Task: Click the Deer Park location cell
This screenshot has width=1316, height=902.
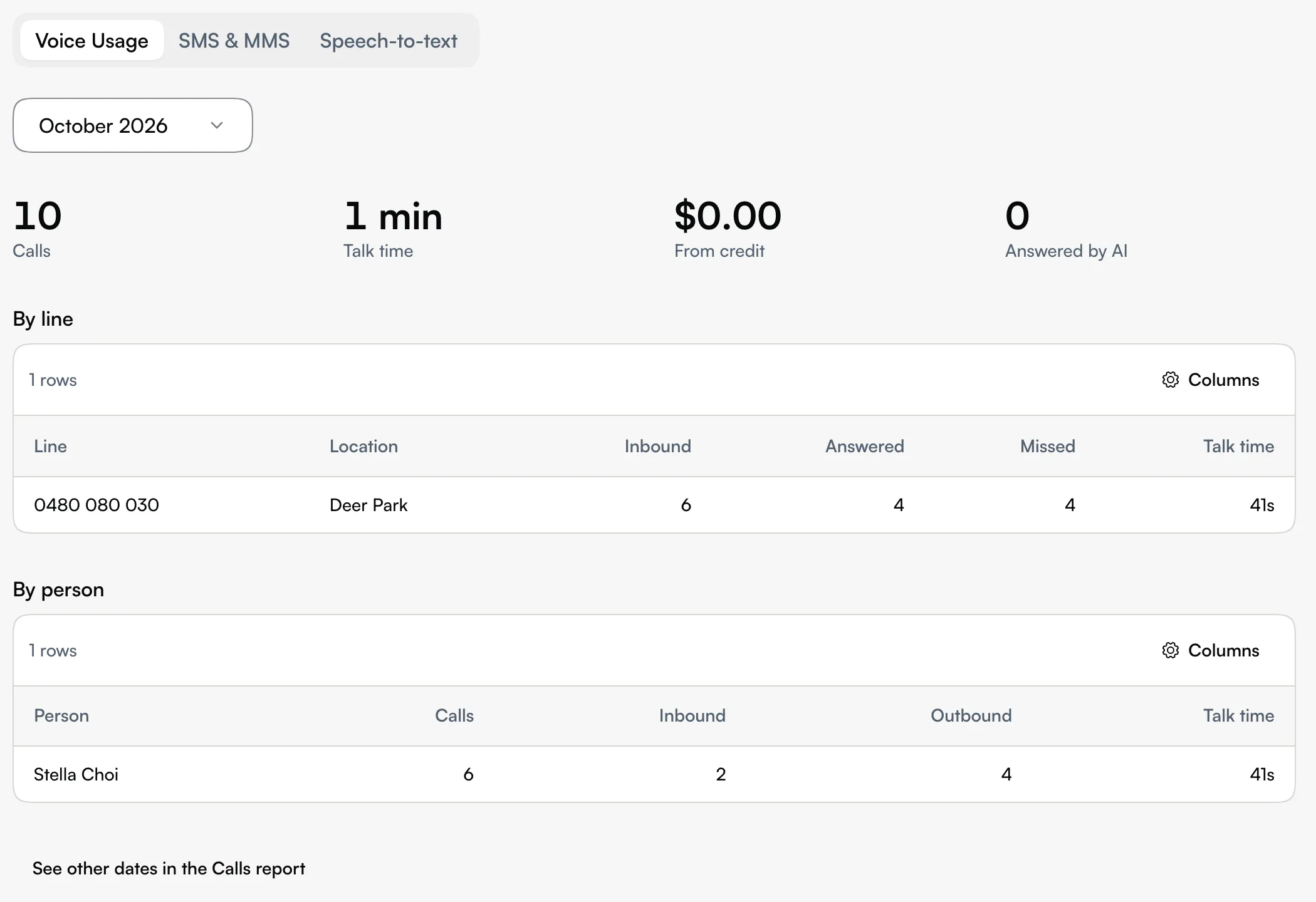Action: point(368,505)
